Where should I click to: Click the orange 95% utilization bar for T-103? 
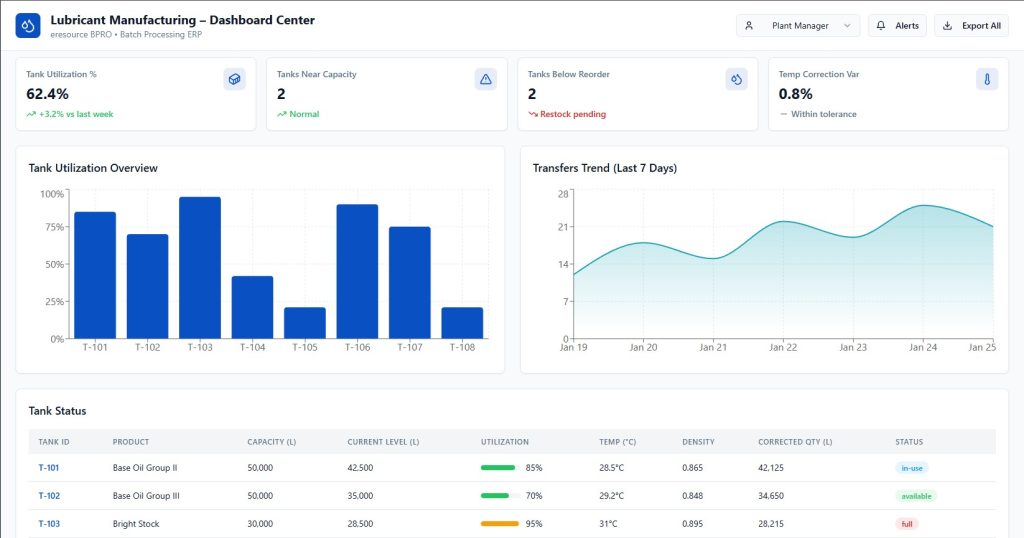pyautogui.click(x=499, y=524)
